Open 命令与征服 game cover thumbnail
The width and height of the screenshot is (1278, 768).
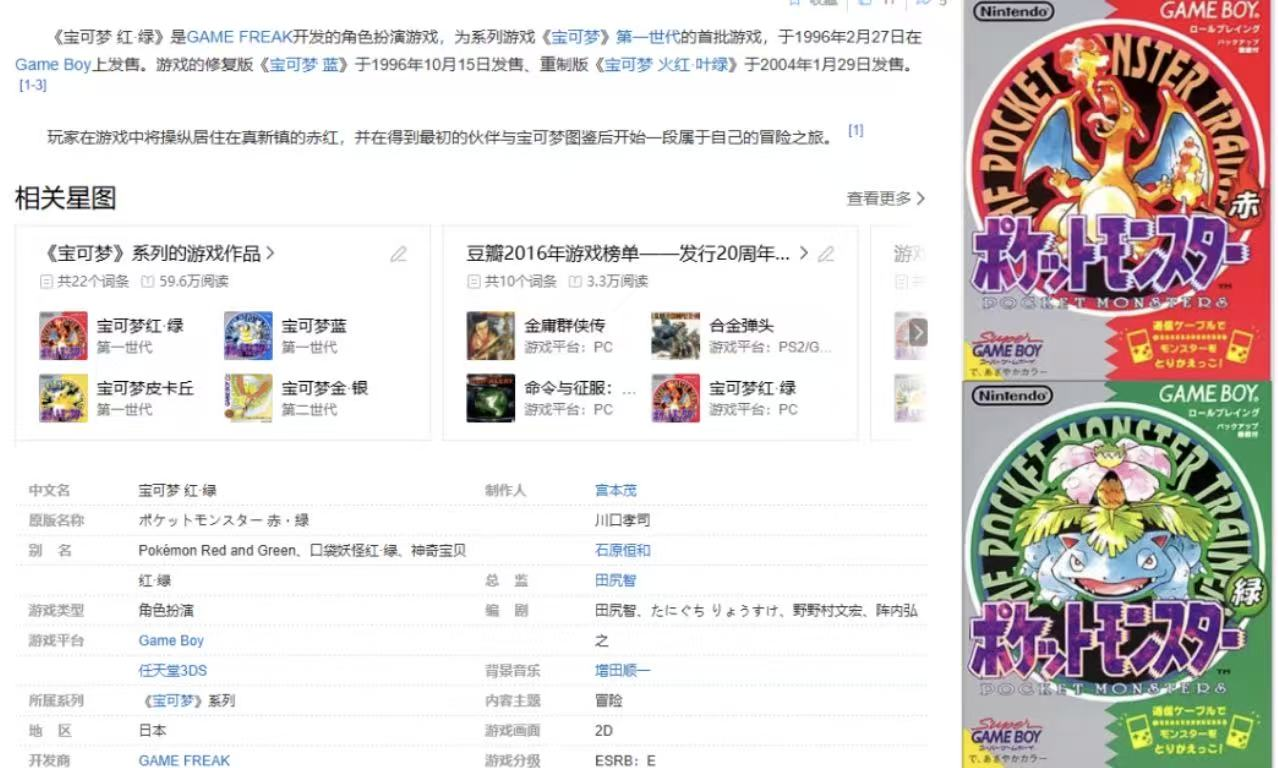pos(490,398)
